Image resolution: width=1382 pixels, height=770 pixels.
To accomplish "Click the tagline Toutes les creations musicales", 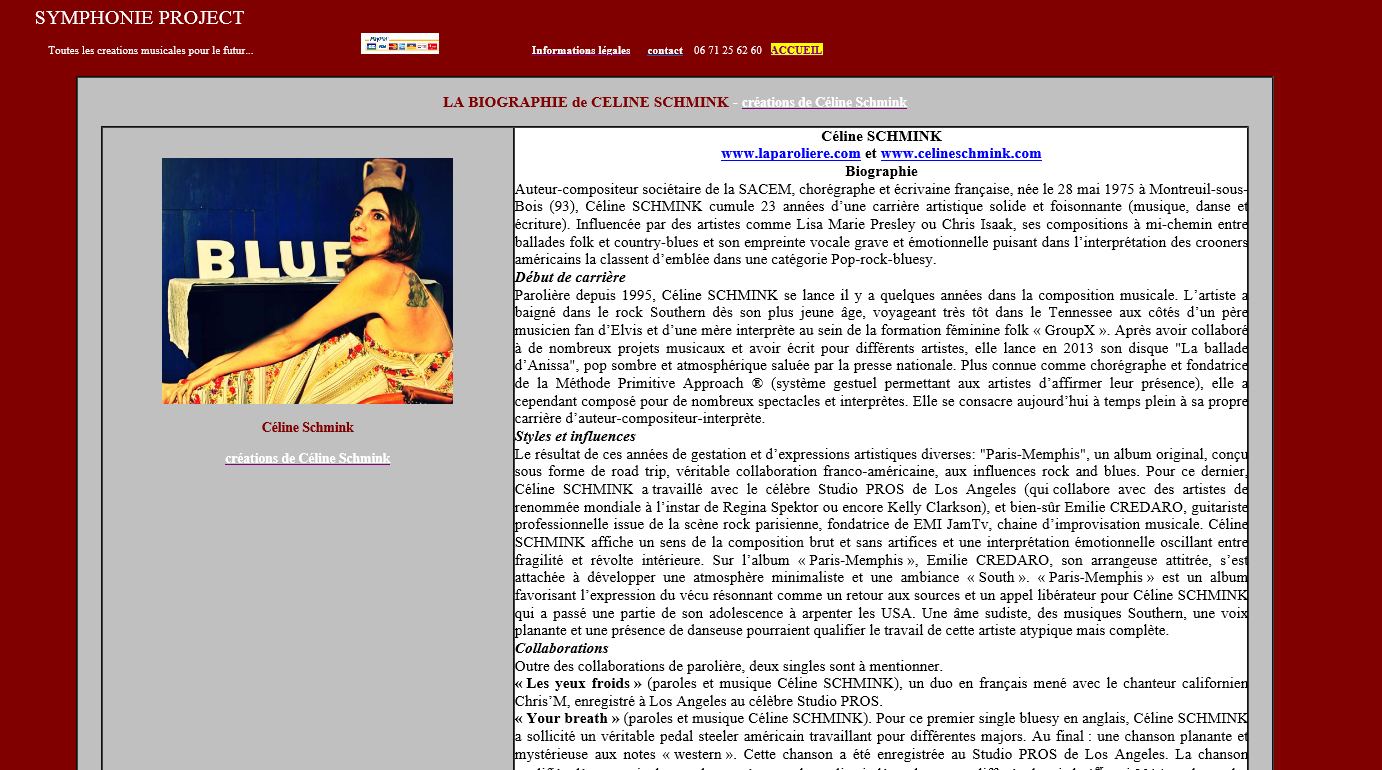I will point(150,51).
